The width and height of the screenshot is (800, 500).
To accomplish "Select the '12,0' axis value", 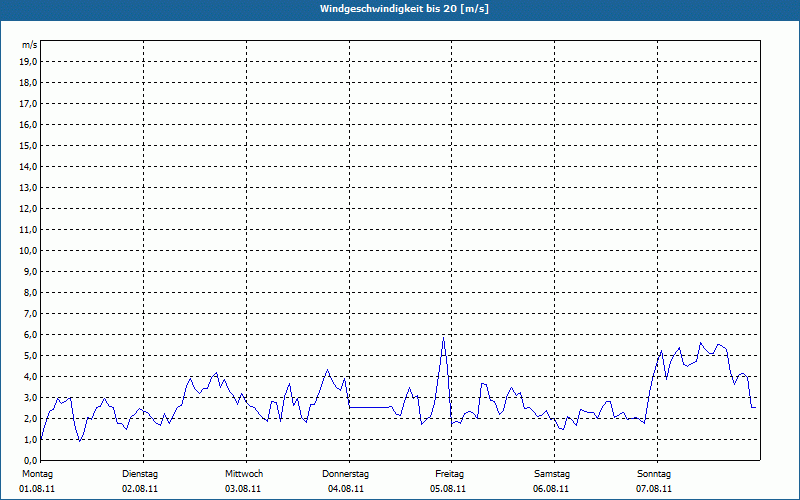I will [x=28, y=209].
